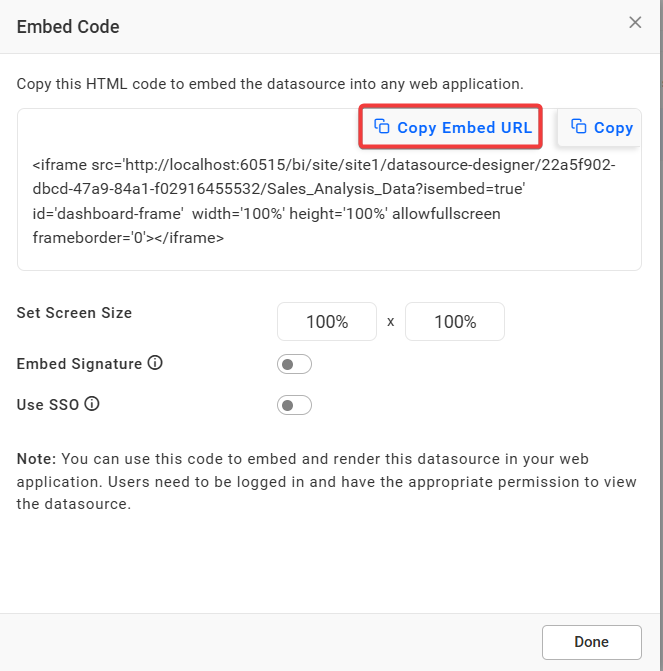The height and width of the screenshot is (671, 663).
Task: Turn on the Use SSO toggle
Action: pyautogui.click(x=294, y=405)
